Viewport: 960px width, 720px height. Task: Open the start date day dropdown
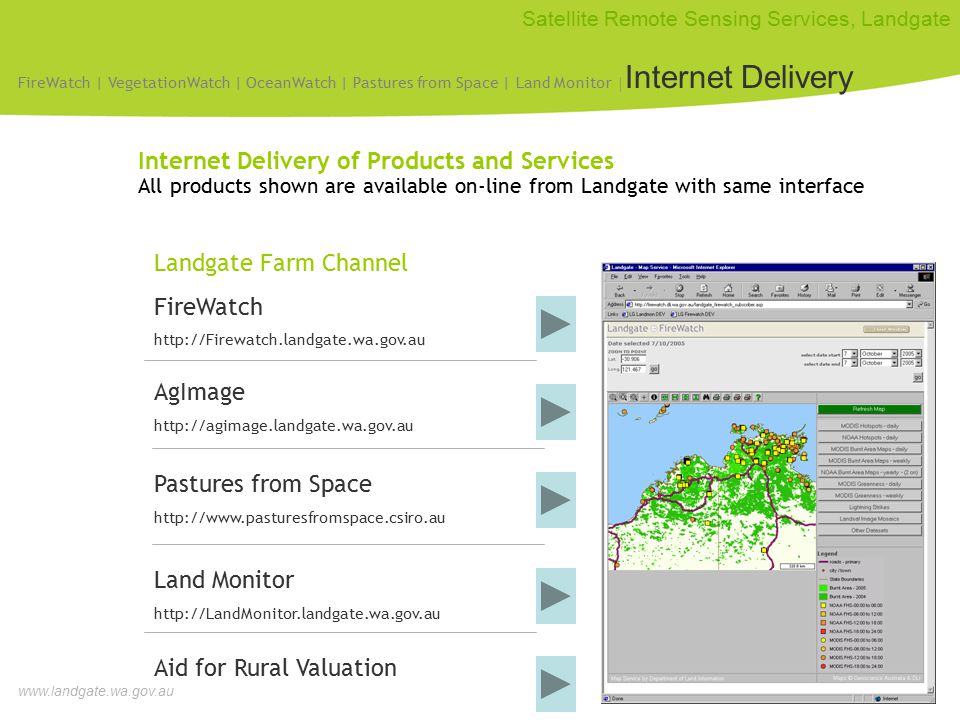[x=854, y=354]
